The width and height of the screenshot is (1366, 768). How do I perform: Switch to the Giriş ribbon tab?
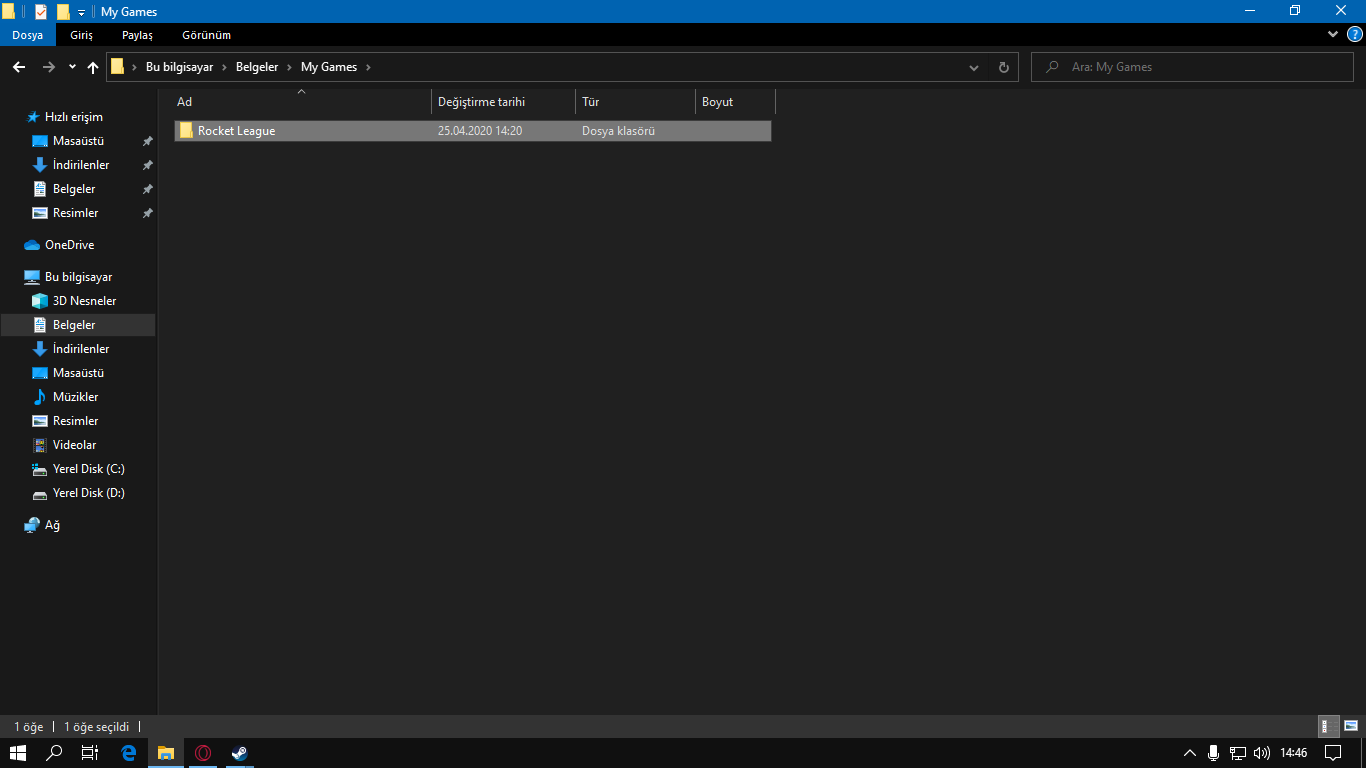pos(81,35)
